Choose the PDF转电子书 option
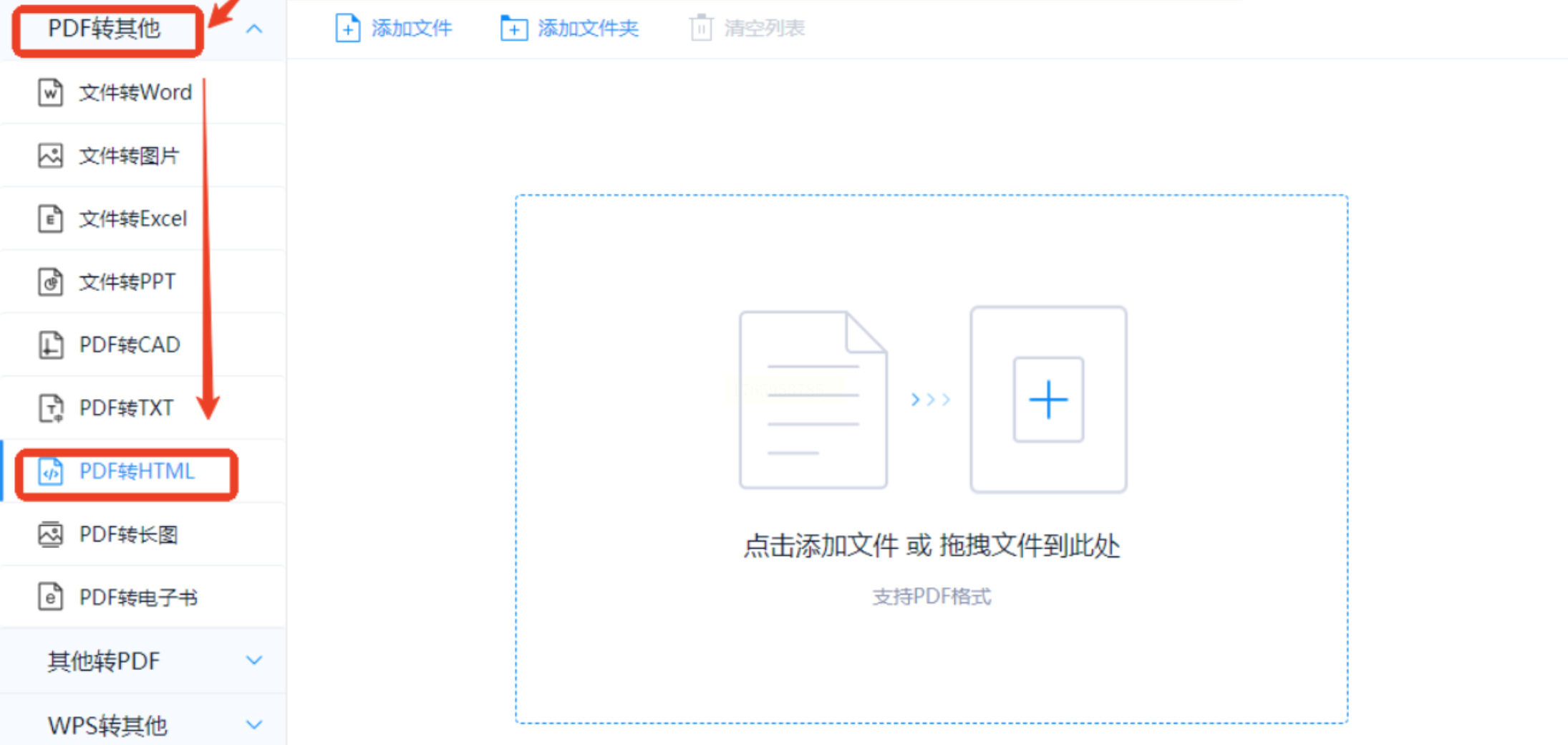 [143, 597]
